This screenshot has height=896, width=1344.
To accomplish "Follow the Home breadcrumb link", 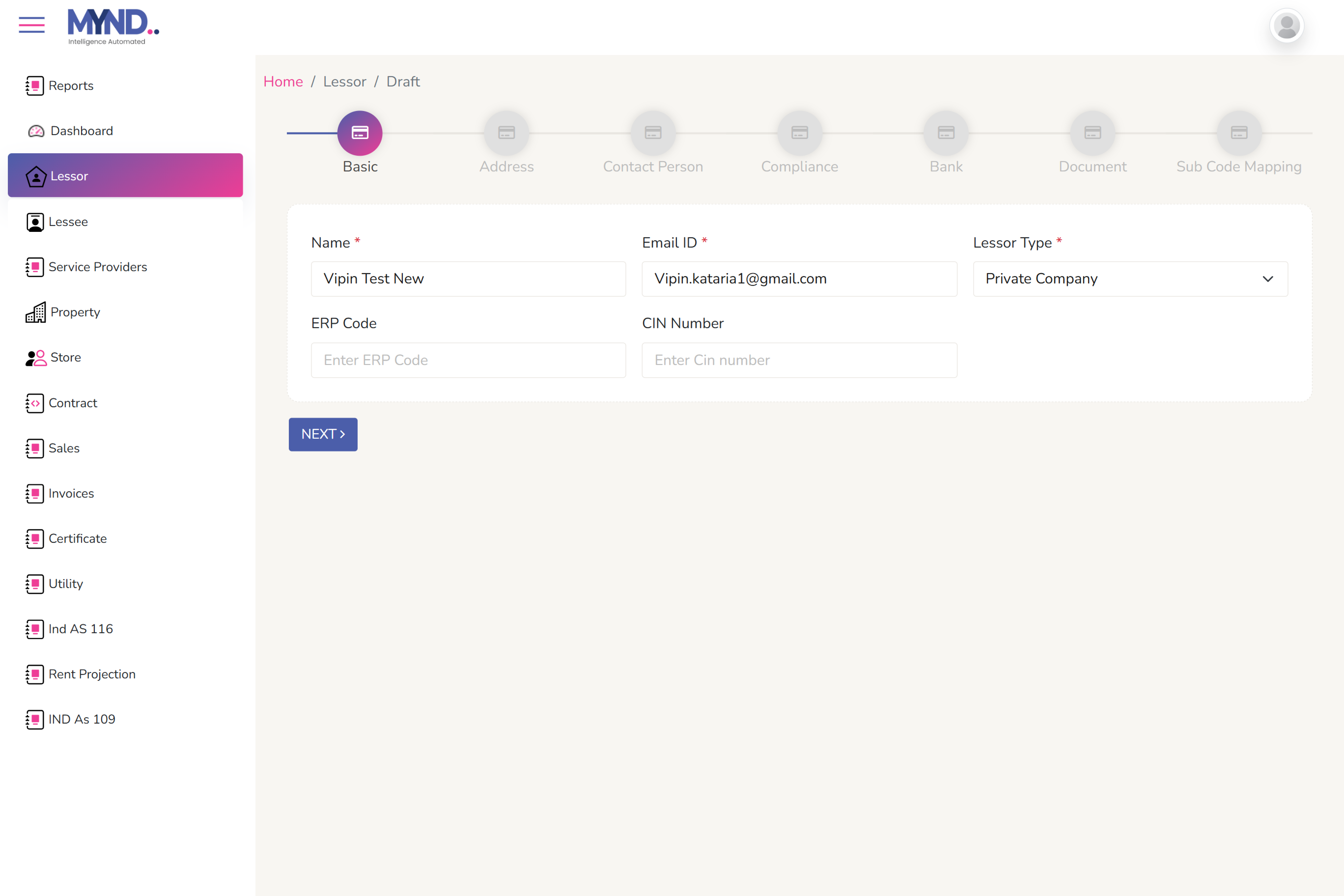I will (x=283, y=82).
